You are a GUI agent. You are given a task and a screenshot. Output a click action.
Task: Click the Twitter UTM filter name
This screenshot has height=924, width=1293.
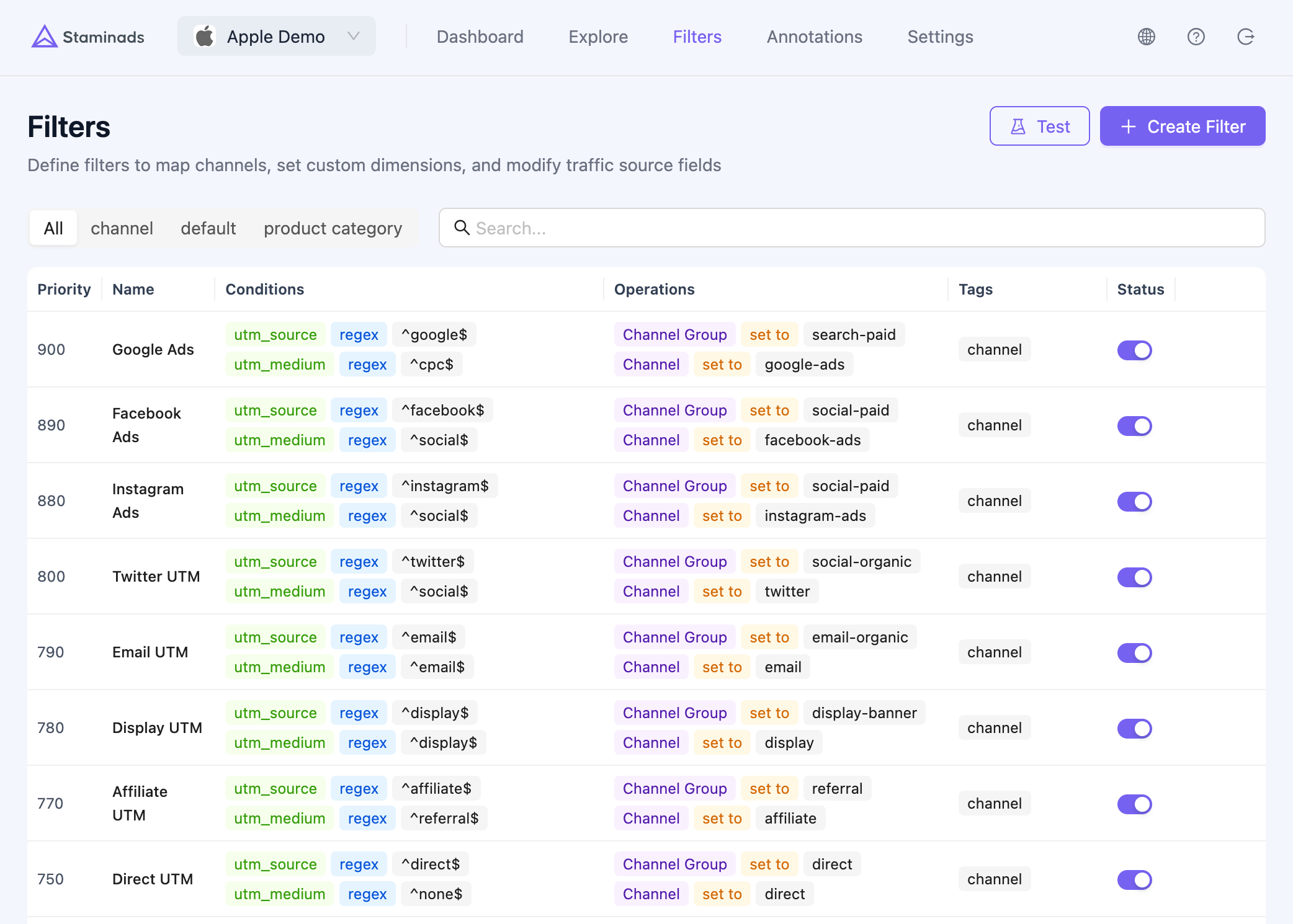pyautogui.click(x=156, y=577)
